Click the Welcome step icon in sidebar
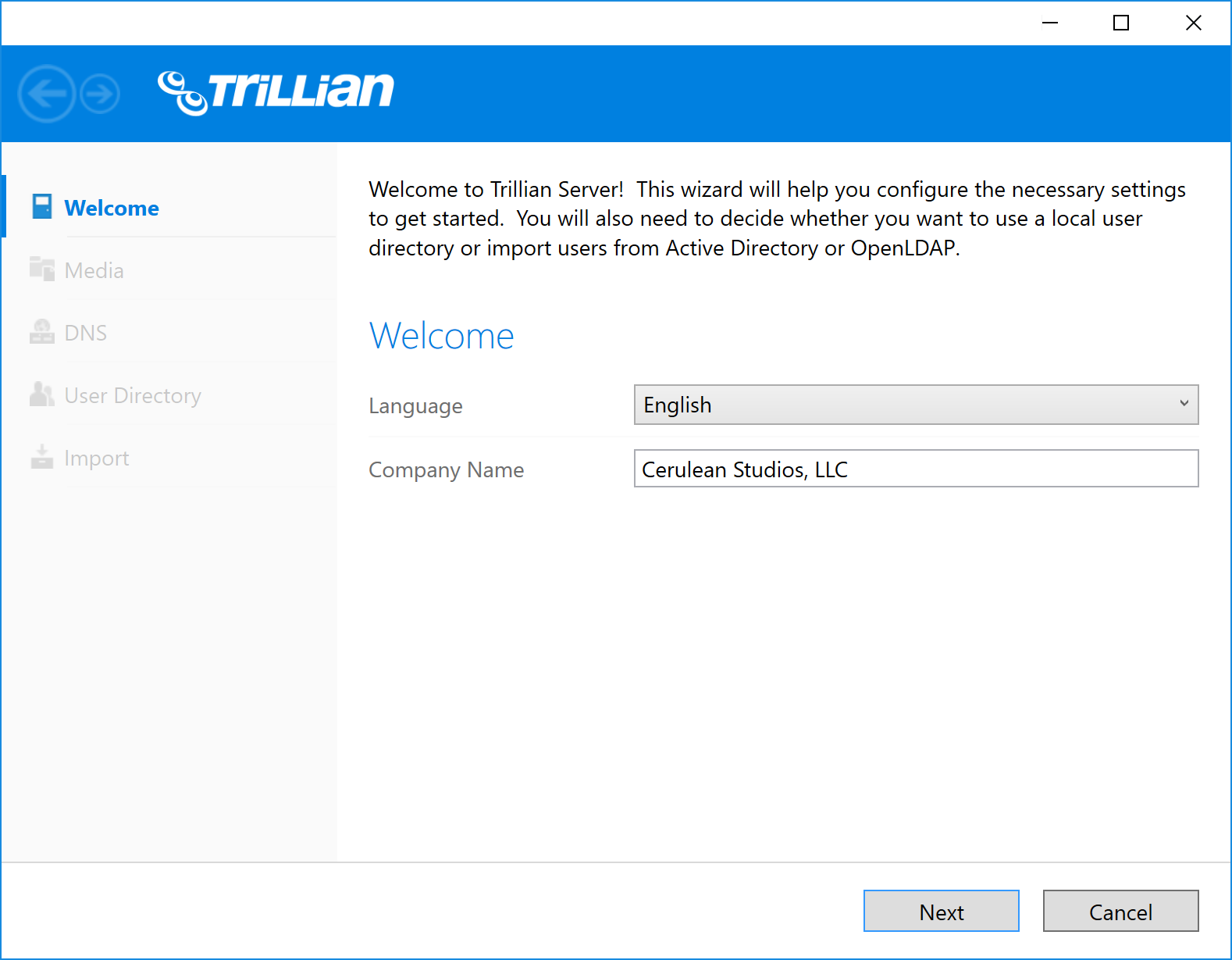This screenshot has height=960, width=1232. tap(42, 207)
